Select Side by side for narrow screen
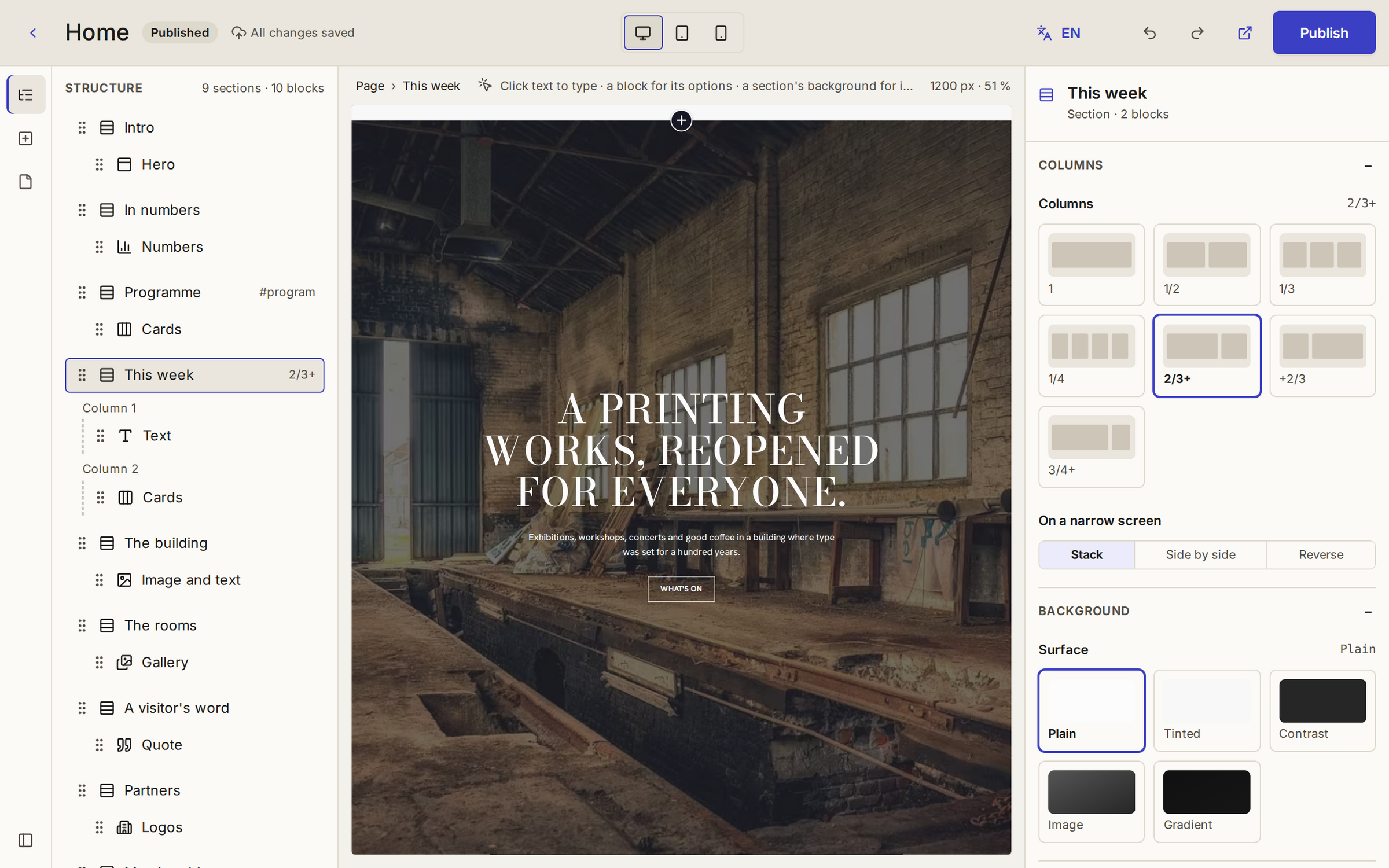1389x868 pixels. pyautogui.click(x=1200, y=555)
